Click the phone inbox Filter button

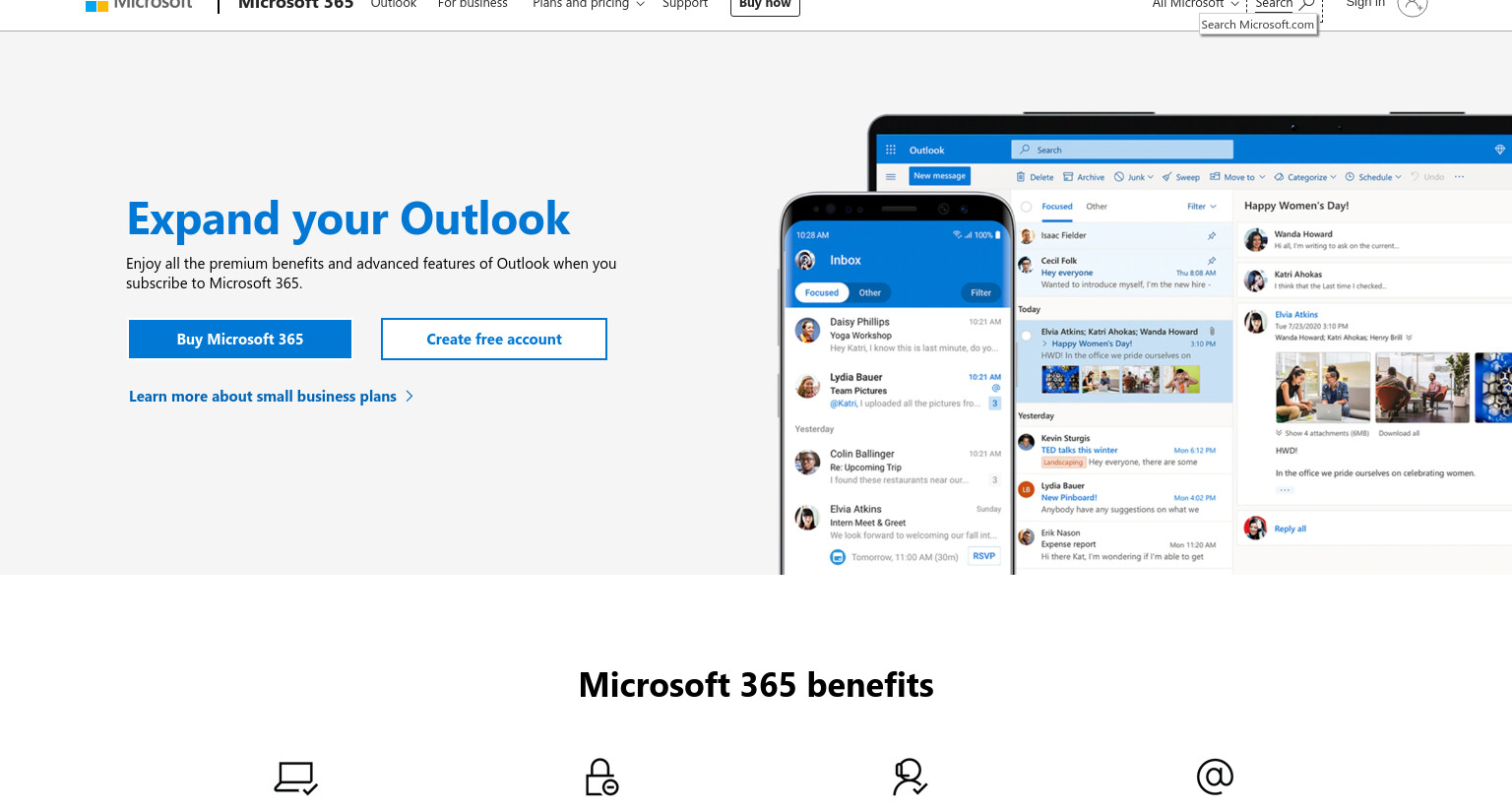[x=980, y=292]
